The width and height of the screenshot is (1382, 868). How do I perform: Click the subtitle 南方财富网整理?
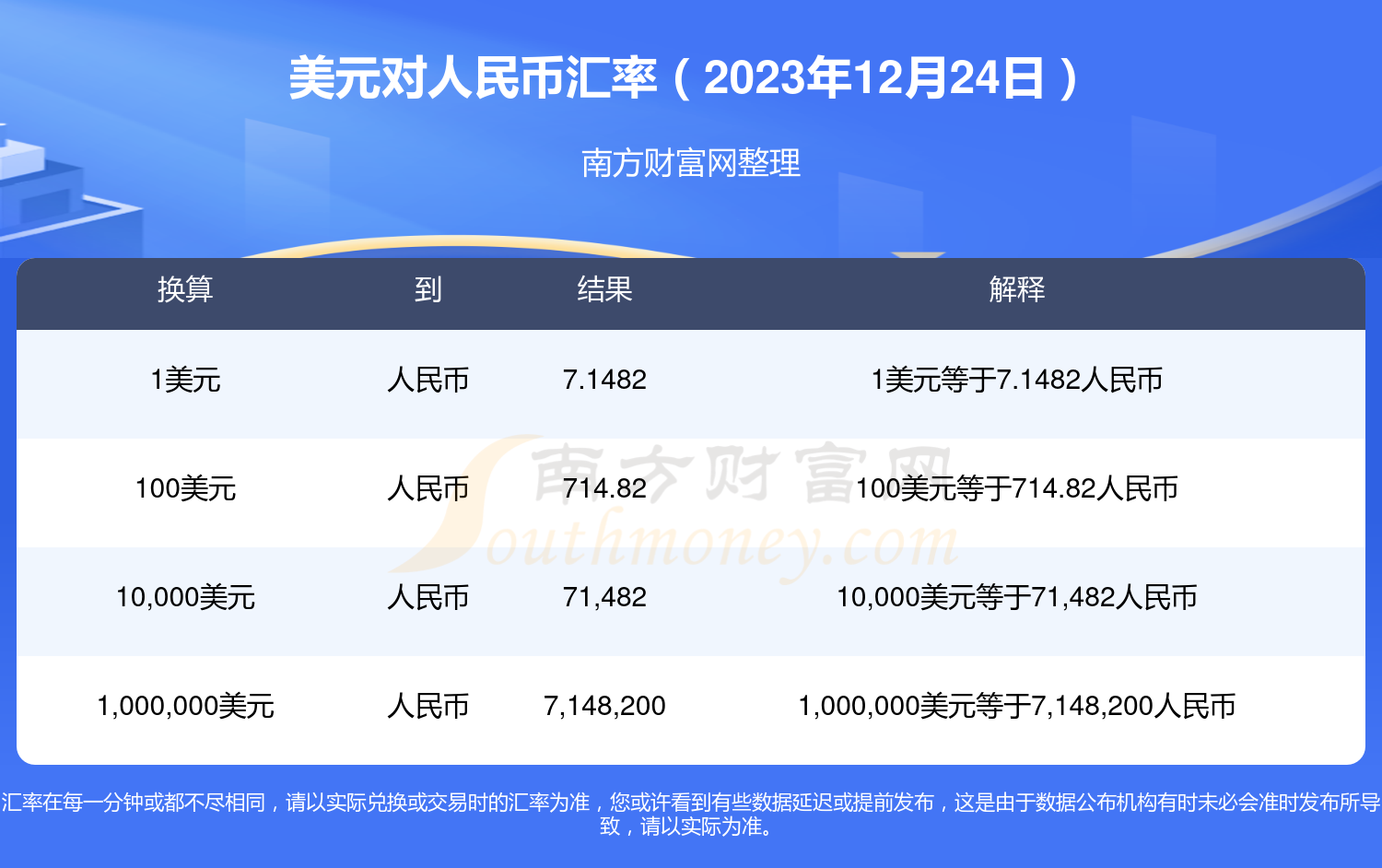(x=691, y=163)
